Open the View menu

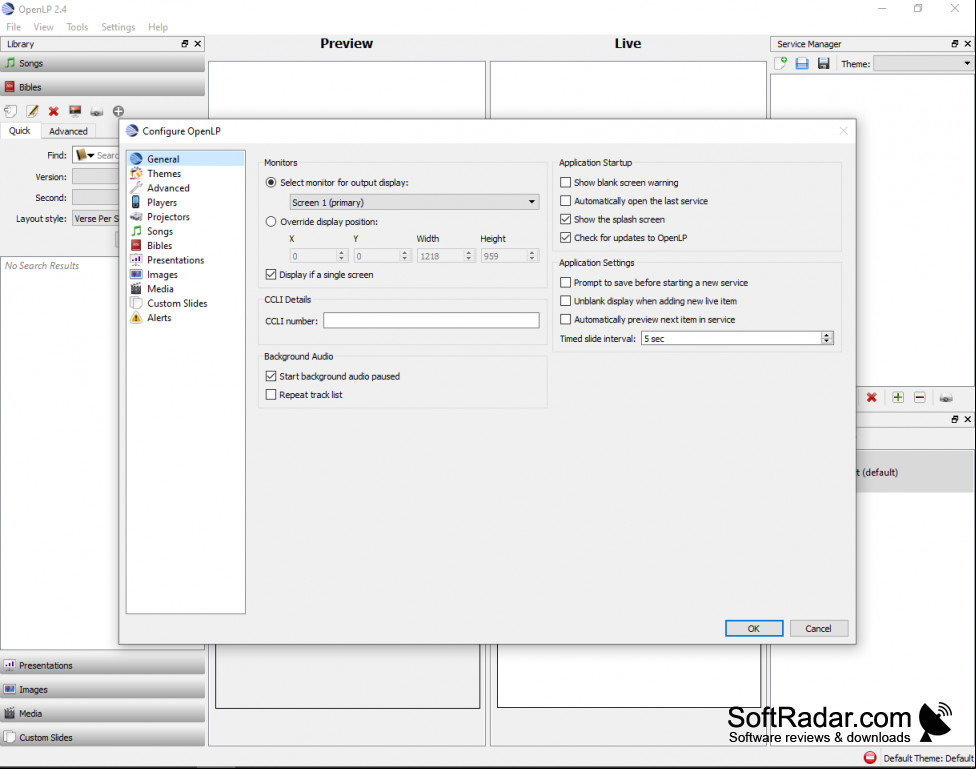click(x=44, y=27)
